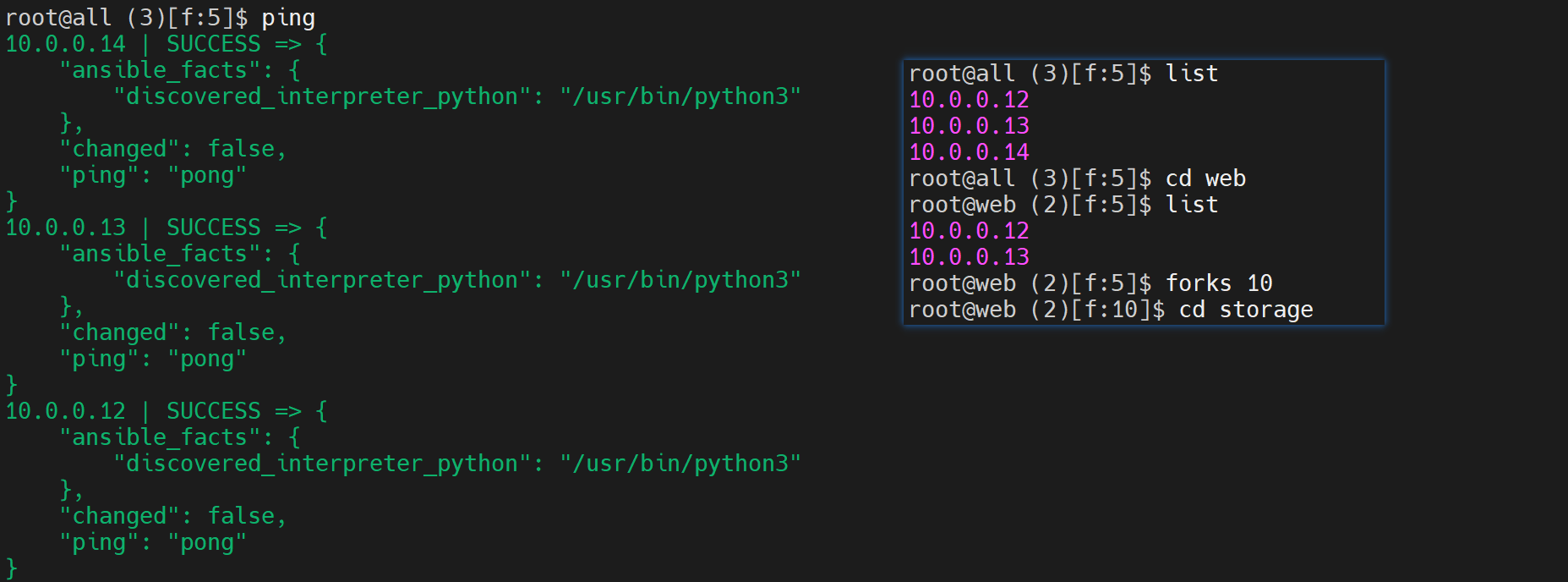The image size is (1568, 582).
Task: Click the 'ping' command on the first prompt
Action: pos(288,19)
